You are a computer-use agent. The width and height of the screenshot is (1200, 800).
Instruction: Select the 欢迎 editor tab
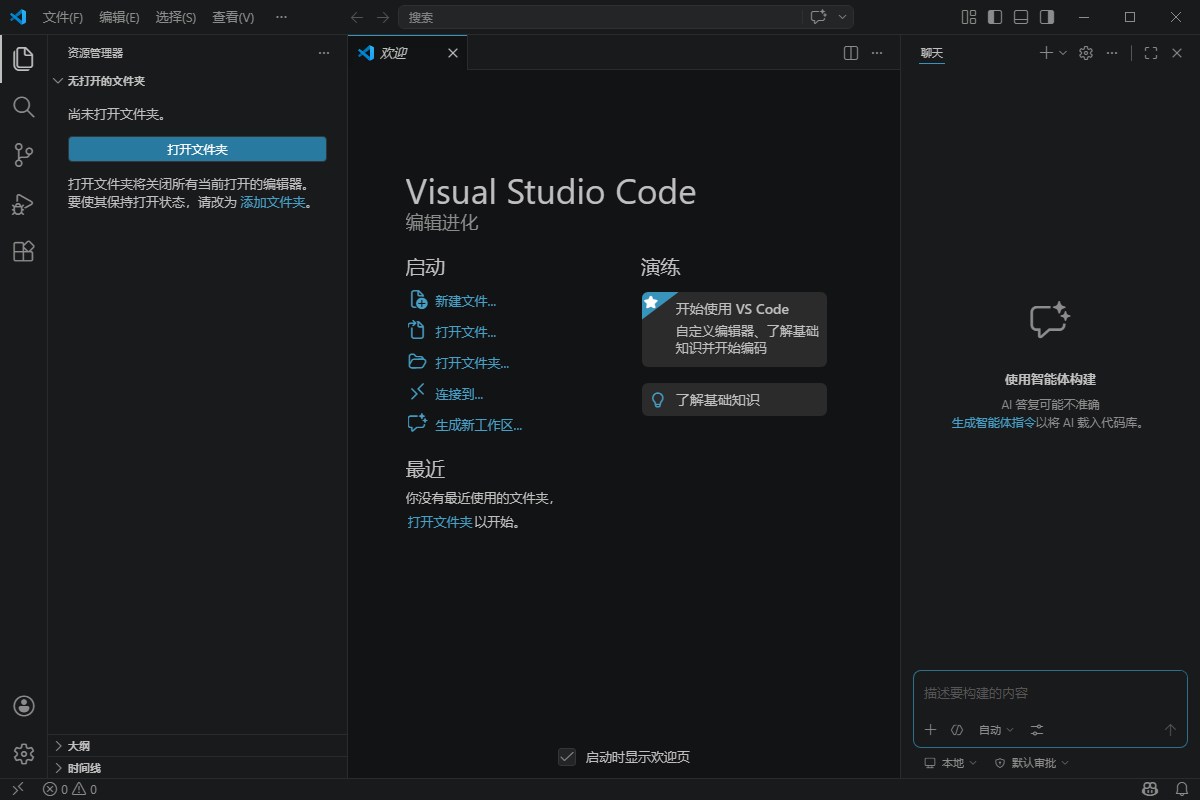click(407, 53)
